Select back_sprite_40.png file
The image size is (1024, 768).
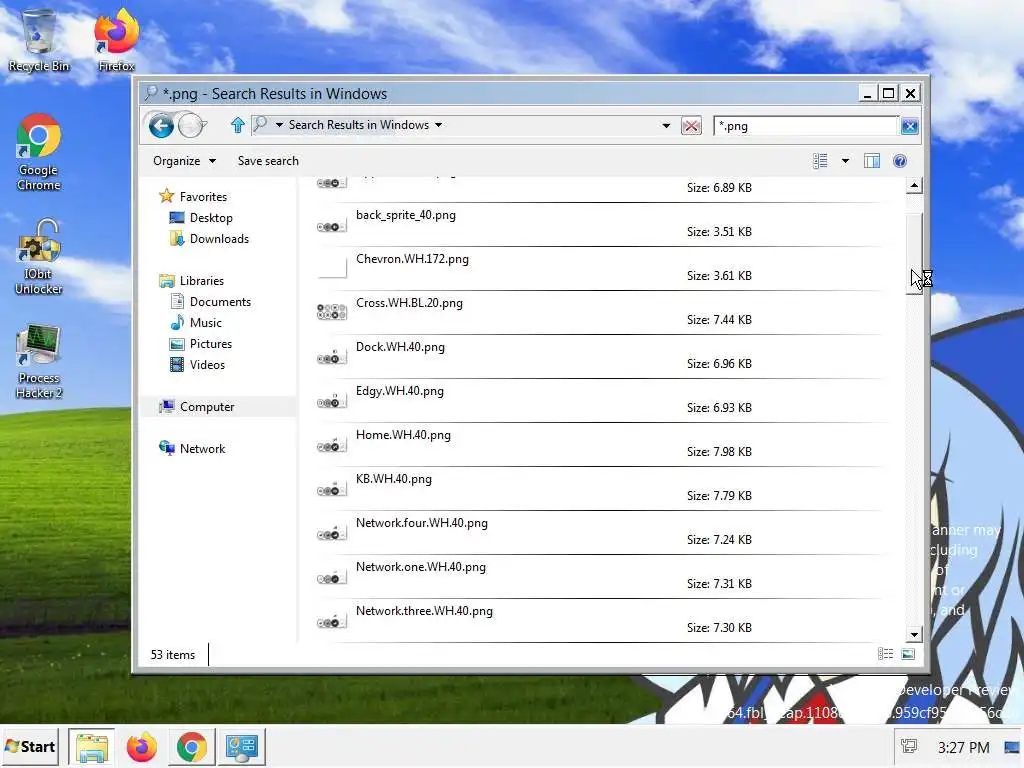point(601,224)
